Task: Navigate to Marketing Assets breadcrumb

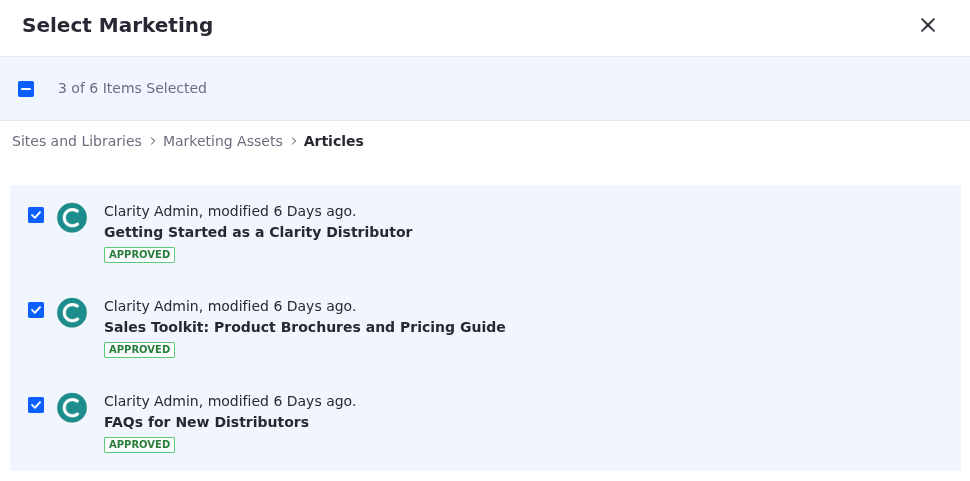Action: tap(223, 141)
